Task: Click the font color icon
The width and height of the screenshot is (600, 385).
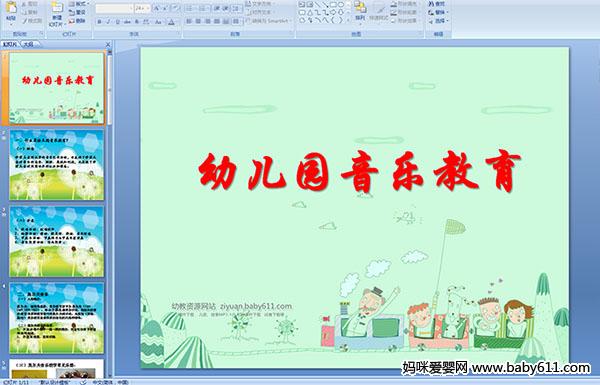Action: (x=171, y=22)
